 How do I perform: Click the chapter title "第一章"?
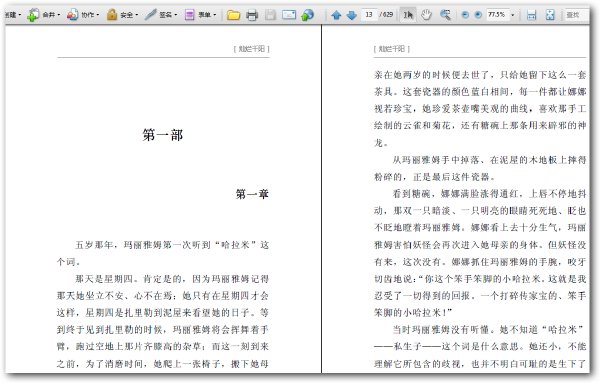click(x=252, y=194)
